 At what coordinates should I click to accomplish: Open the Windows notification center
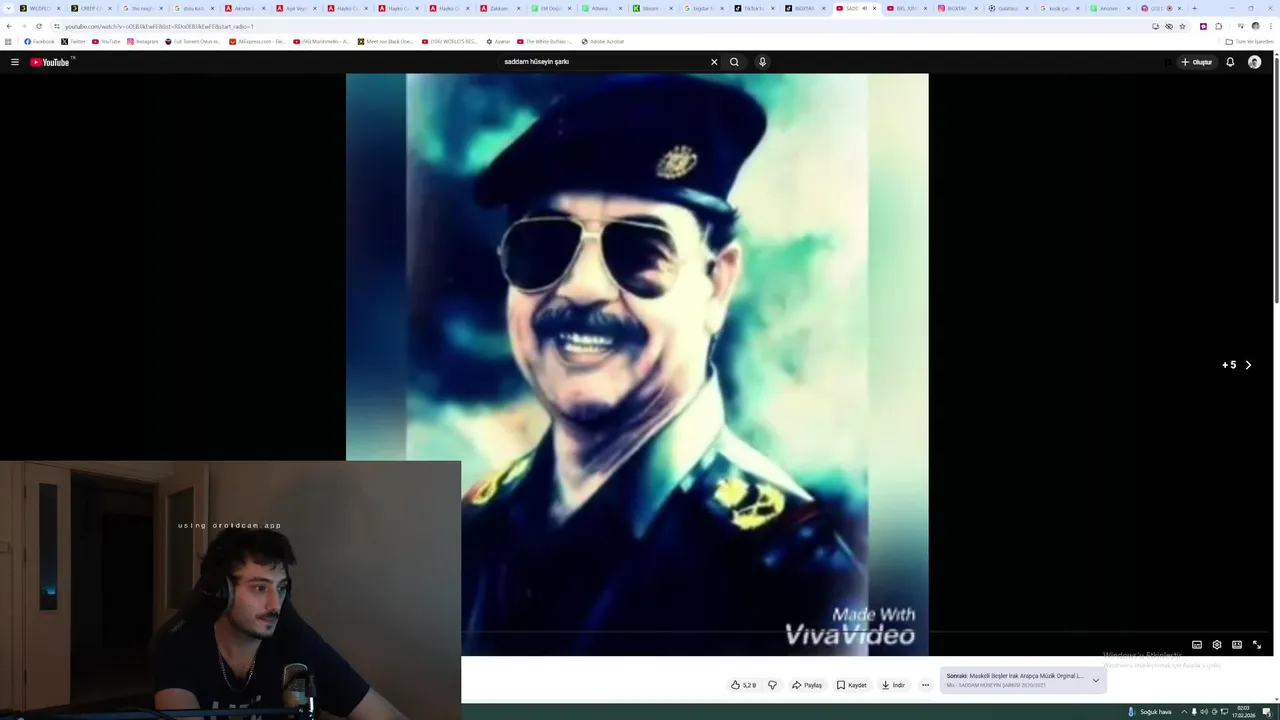[x=1266, y=712]
